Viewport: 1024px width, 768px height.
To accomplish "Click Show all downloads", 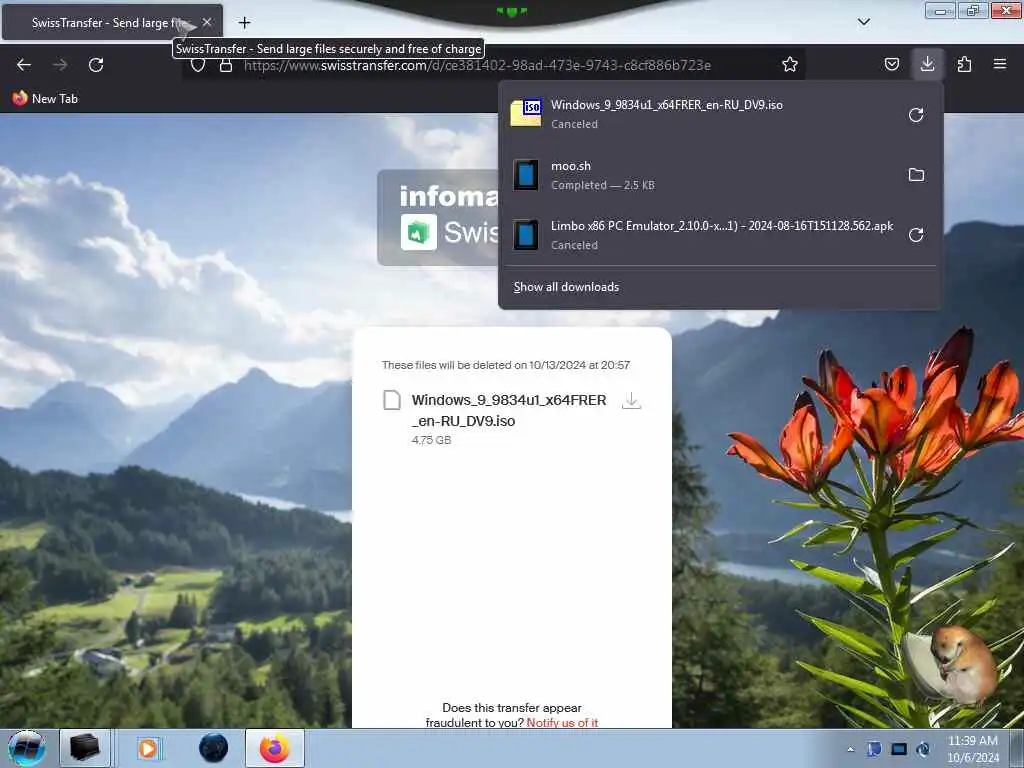I will [x=566, y=287].
